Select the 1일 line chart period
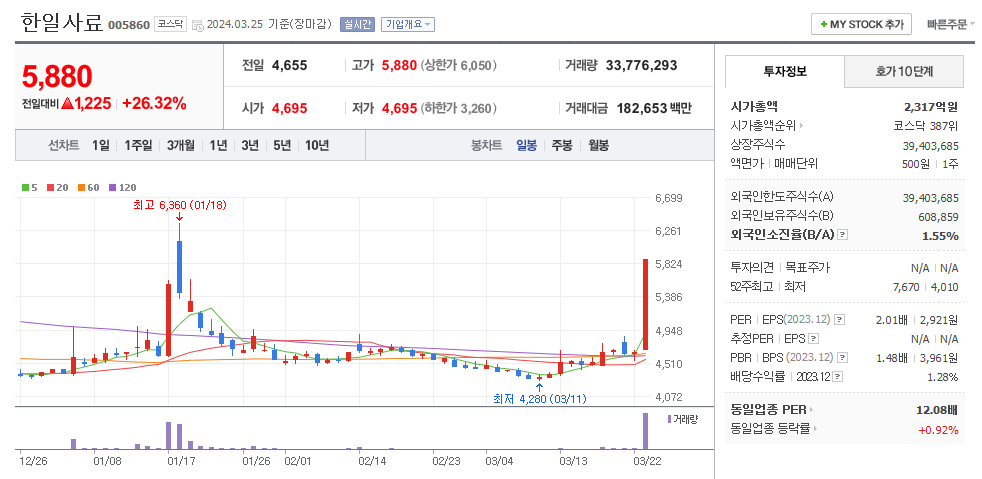Viewport: 982px width, 479px height. (100, 146)
